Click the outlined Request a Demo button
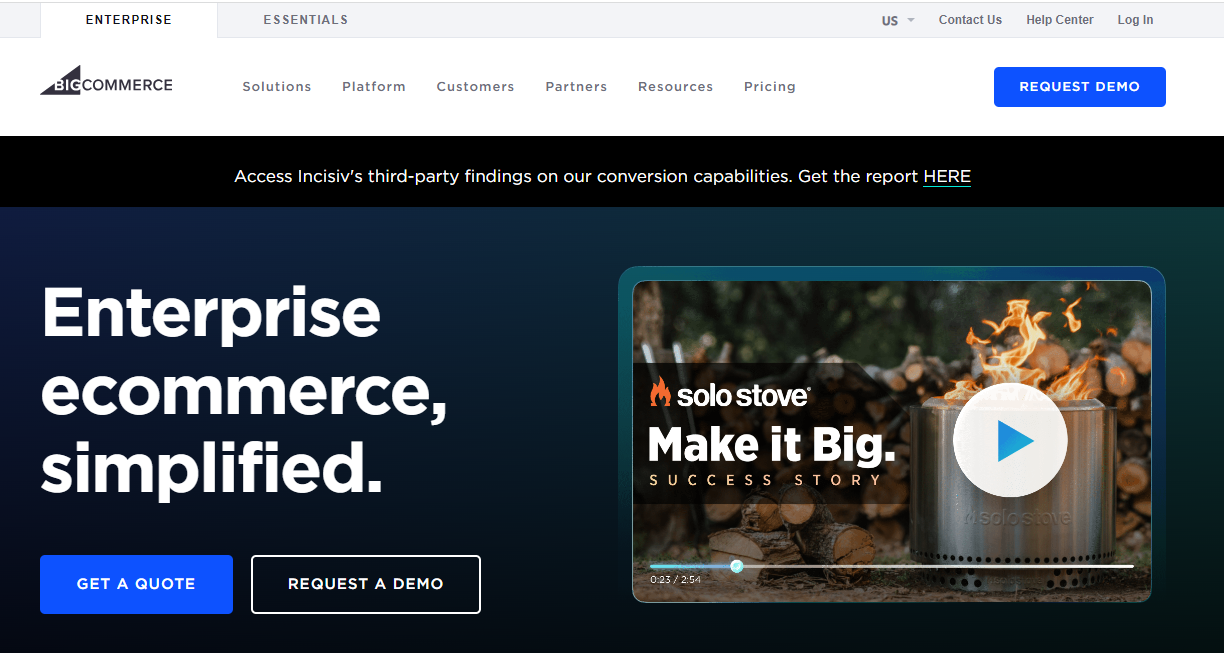The image size is (1224, 653). [365, 584]
